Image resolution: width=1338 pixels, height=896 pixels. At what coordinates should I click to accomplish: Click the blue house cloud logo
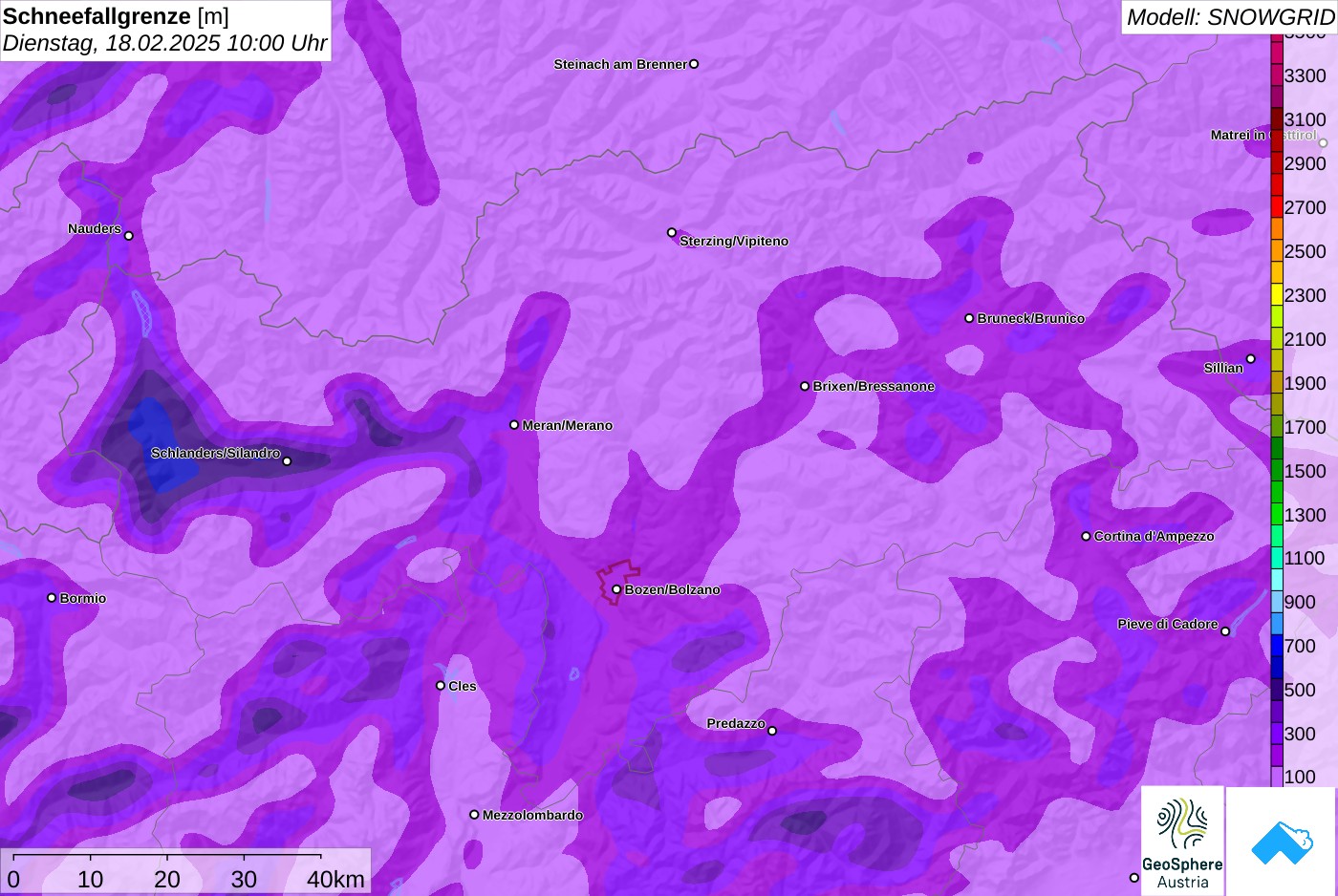(x=1282, y=842)
